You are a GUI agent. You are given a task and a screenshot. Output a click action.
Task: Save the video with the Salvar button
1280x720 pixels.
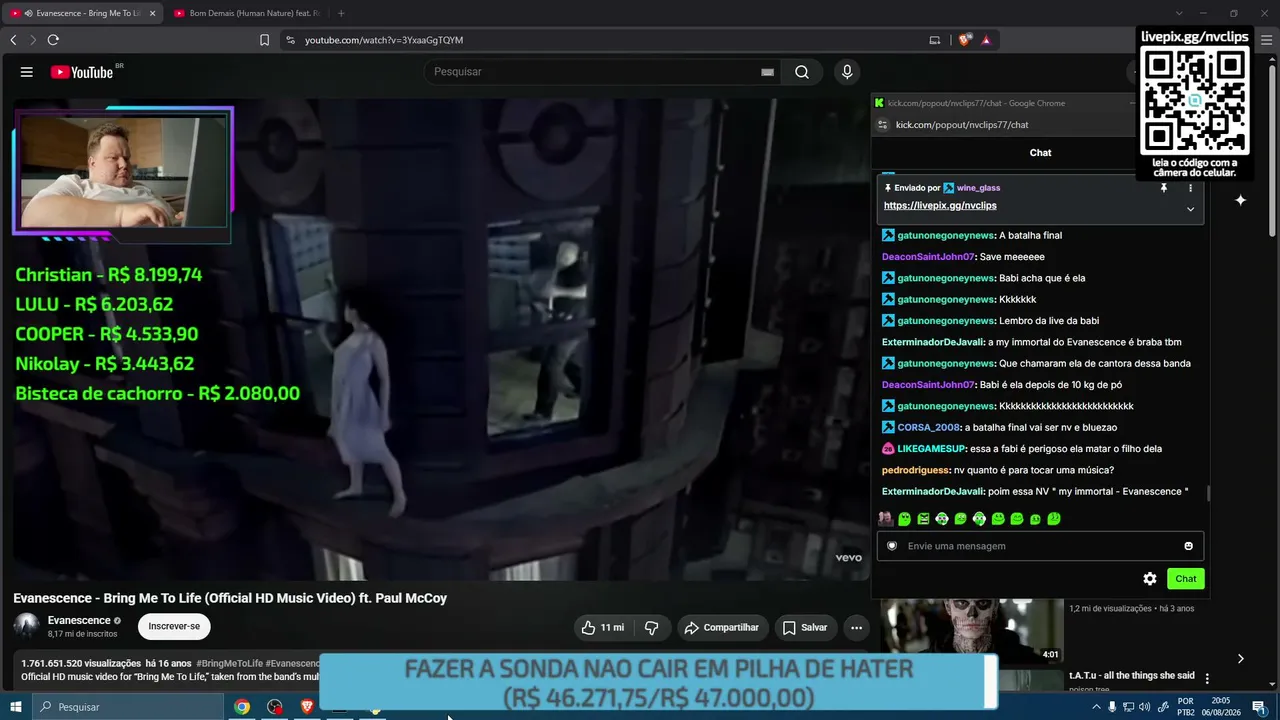[x=805, y=628]
